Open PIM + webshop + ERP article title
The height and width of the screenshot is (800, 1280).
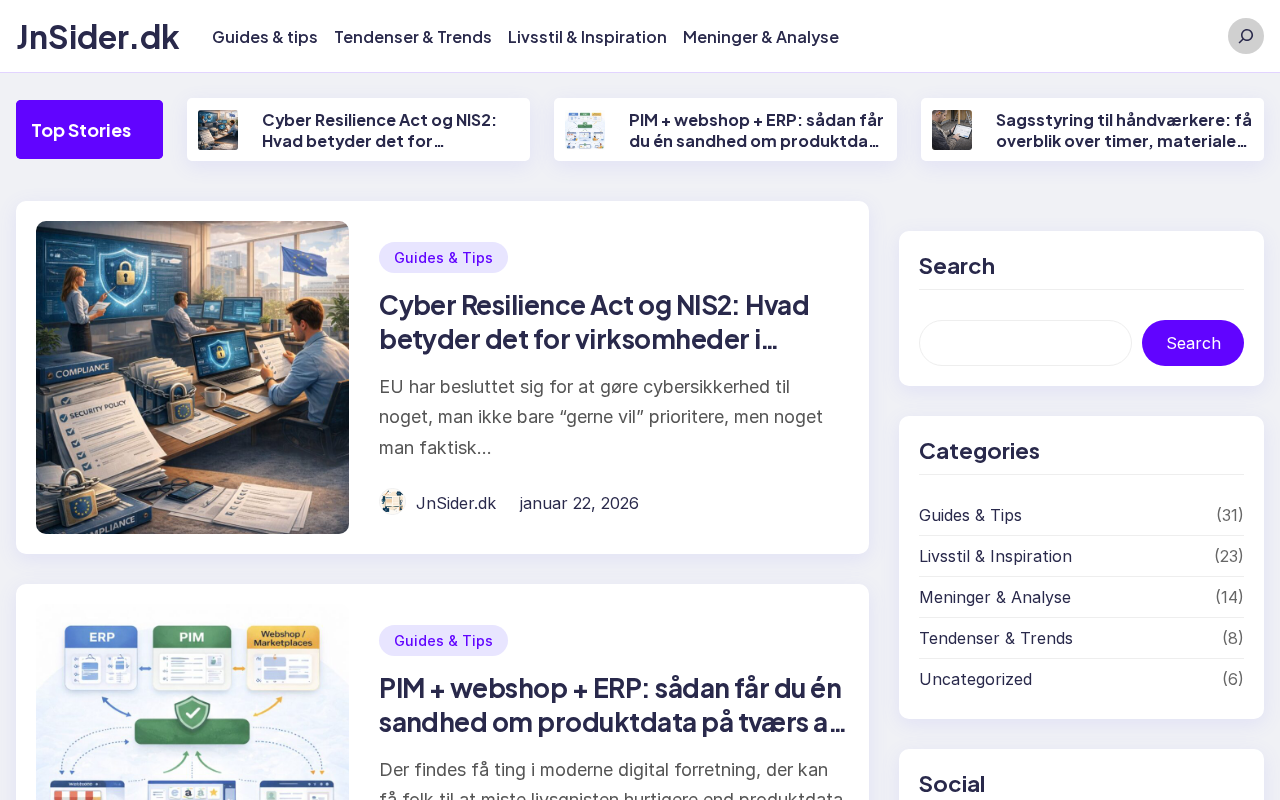click(613, 704)
